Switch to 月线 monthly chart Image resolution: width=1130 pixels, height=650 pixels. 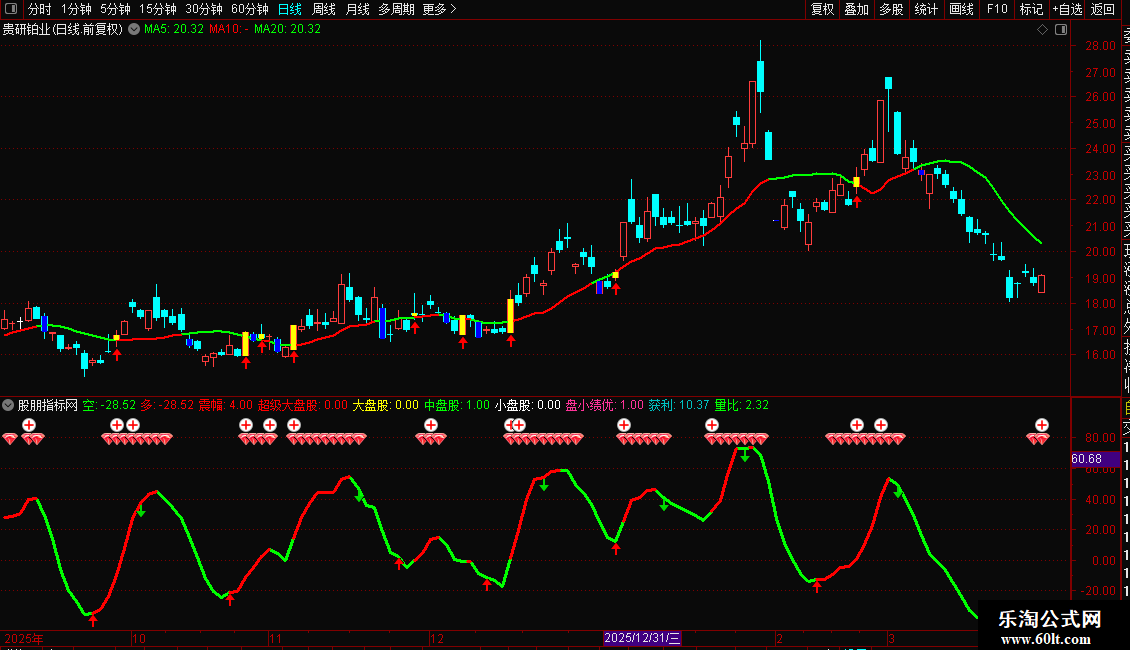coord(357,9)
